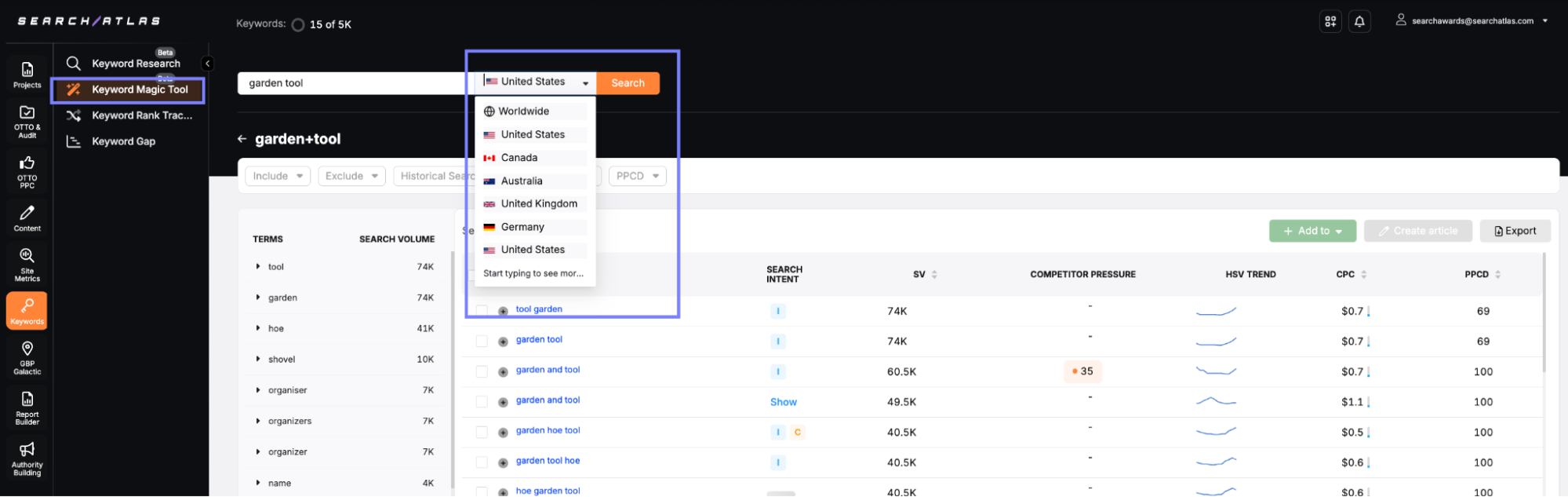Open the 'garden tool hoe' keyword link
Screen dimensions: 1568x497
tap(548, 462)
